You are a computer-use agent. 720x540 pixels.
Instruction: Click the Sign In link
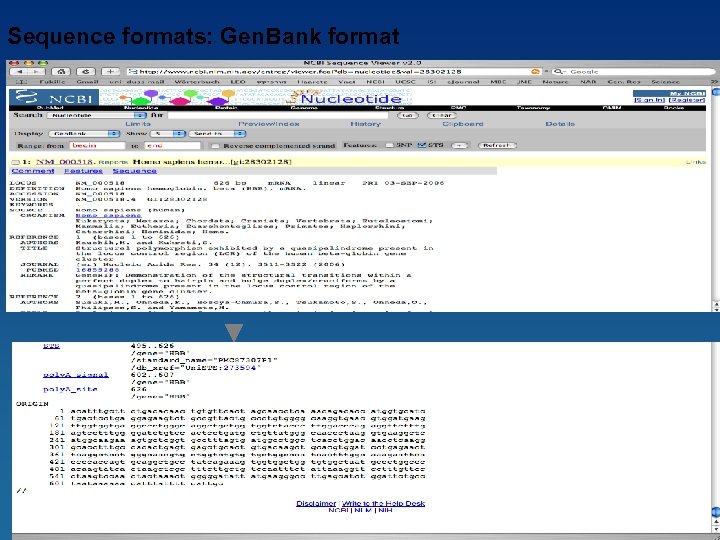coord(649,100)
